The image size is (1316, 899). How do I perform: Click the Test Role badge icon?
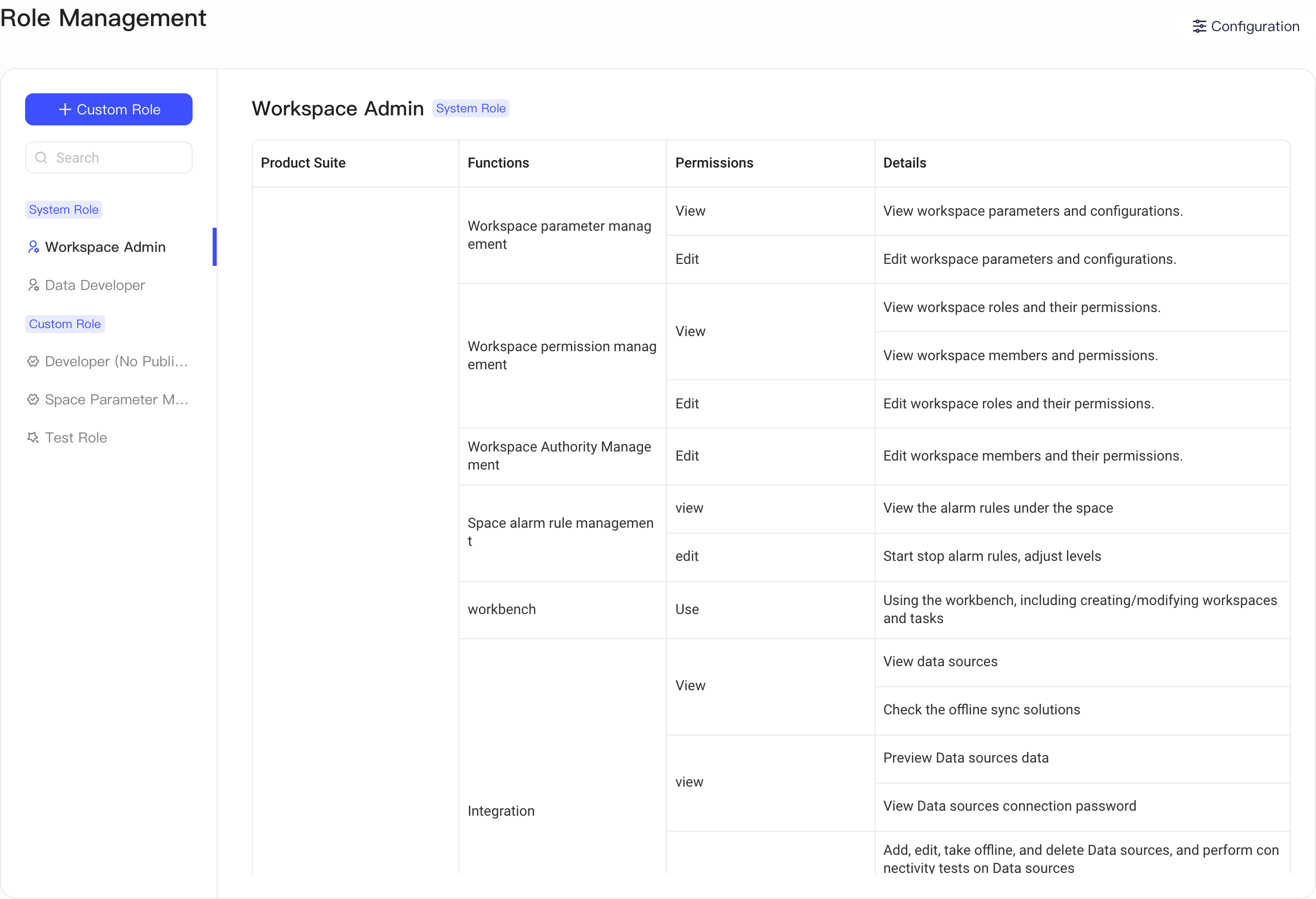click(34, 437)
